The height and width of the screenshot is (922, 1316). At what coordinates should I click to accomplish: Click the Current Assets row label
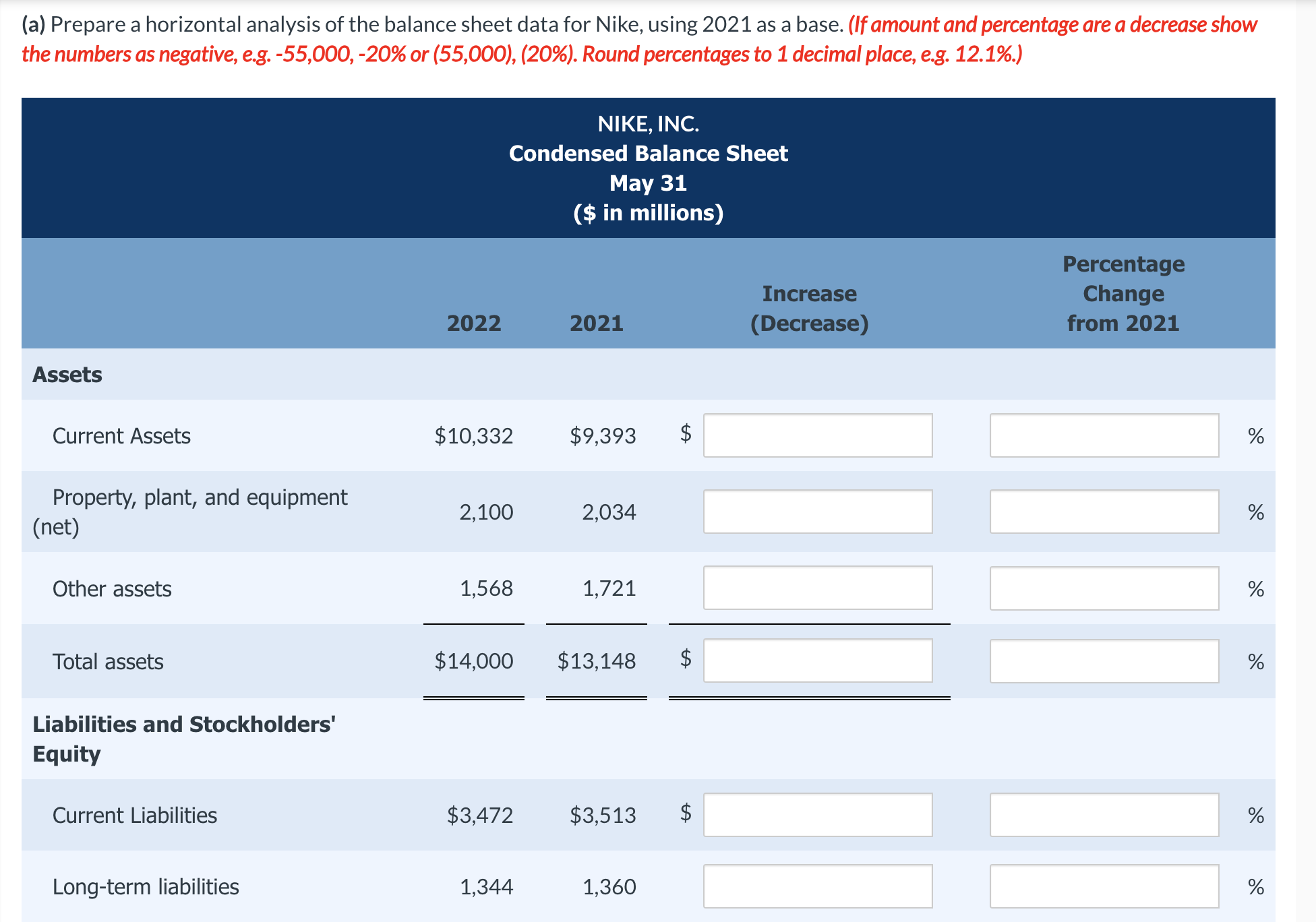[x=121, y=436]
